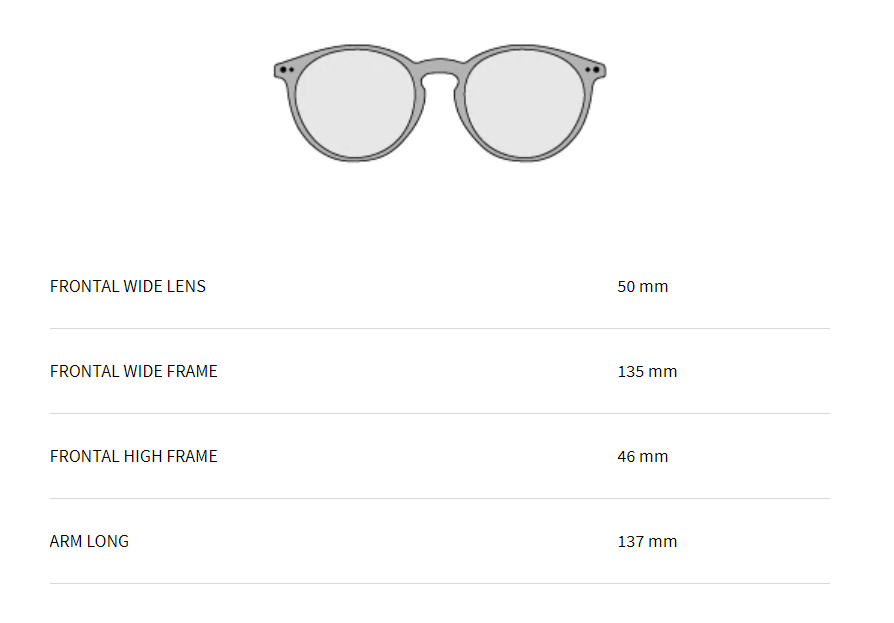Click the divider below FRONTAL WIDE LENS row
This screenshot has width=894, height=623.
click(x=440, y=328)
